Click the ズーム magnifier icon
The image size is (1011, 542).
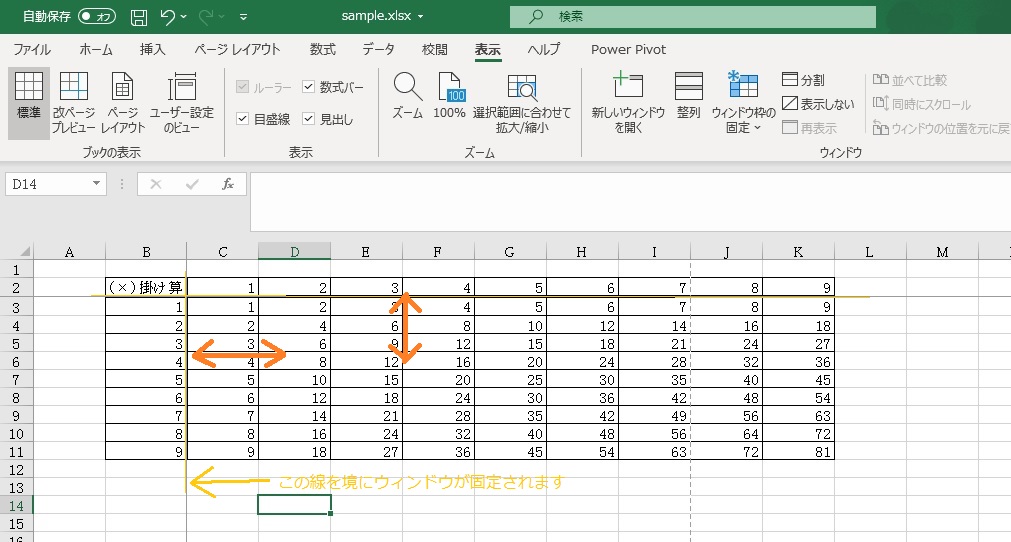pos(407,87)
